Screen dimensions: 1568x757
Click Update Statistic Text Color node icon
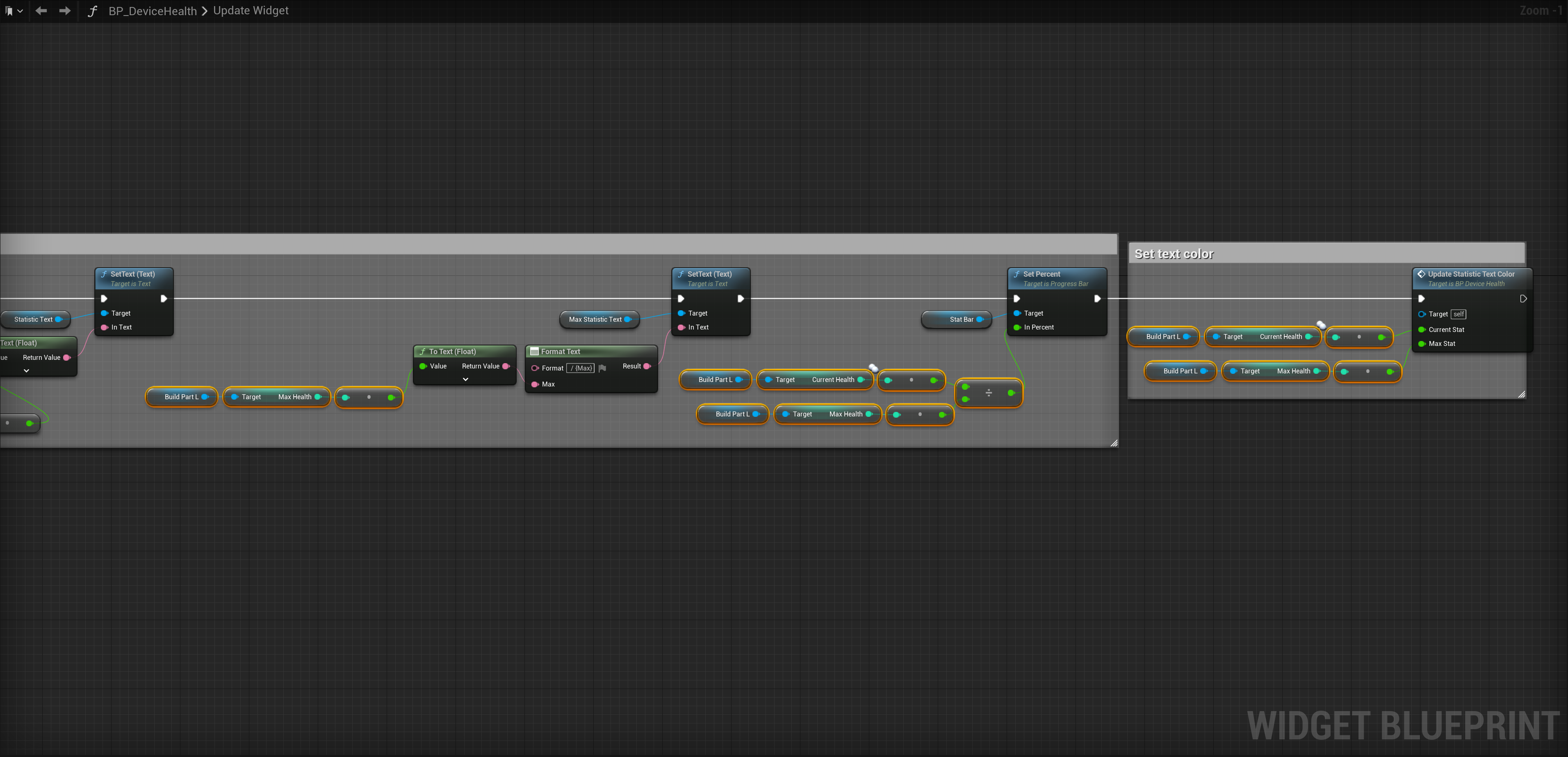(1421, 275)
